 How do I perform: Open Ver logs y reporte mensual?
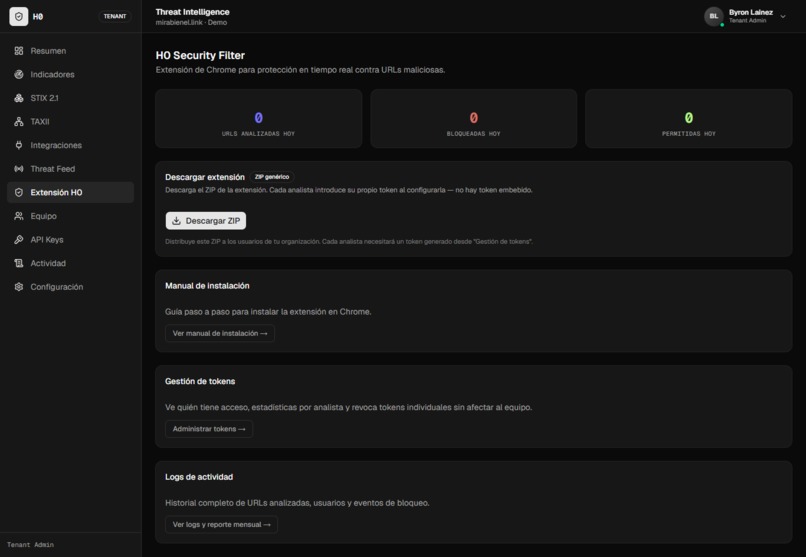(x=222, y=525)
